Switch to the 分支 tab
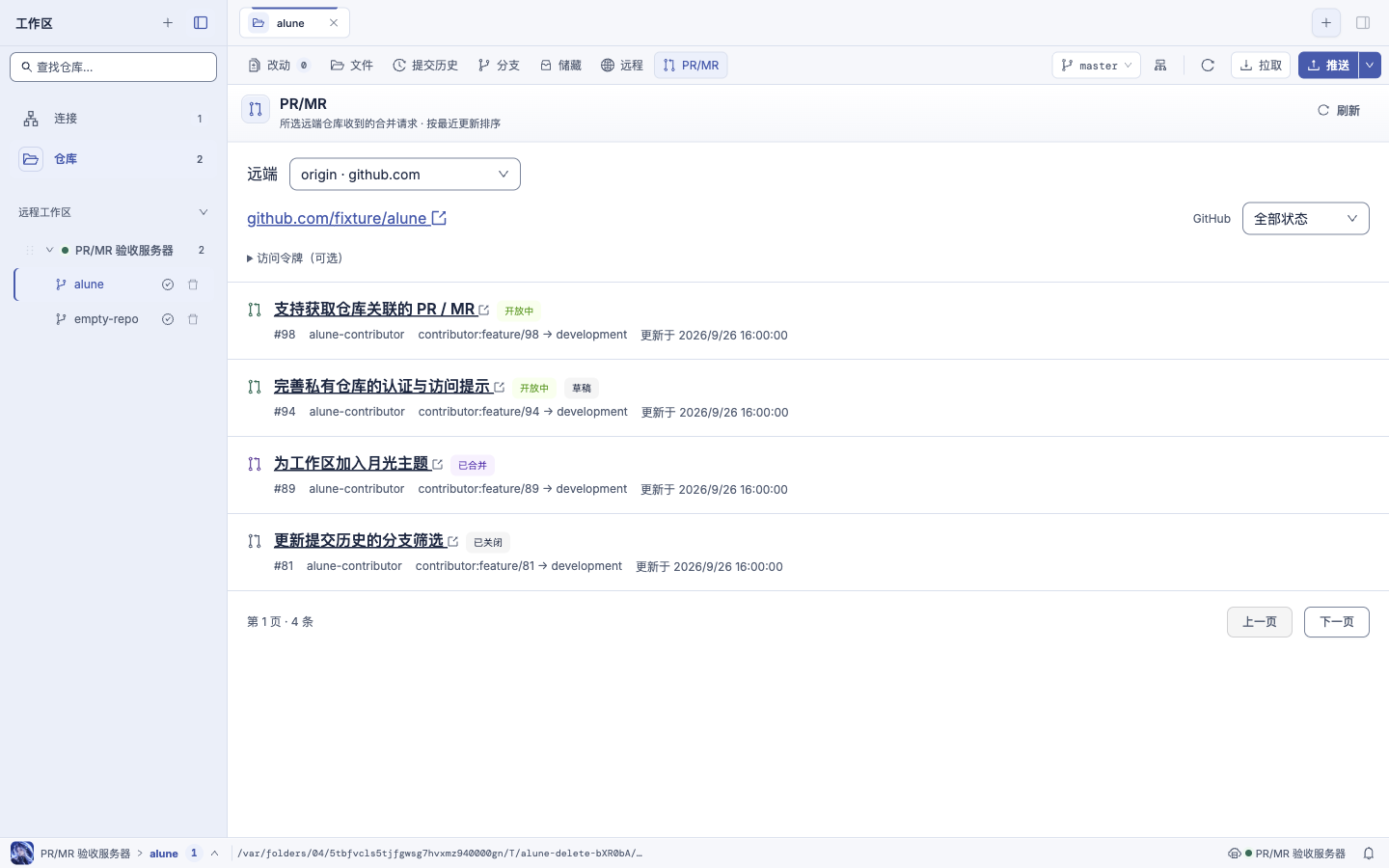 pyautogui.click(x=499, y=66)
